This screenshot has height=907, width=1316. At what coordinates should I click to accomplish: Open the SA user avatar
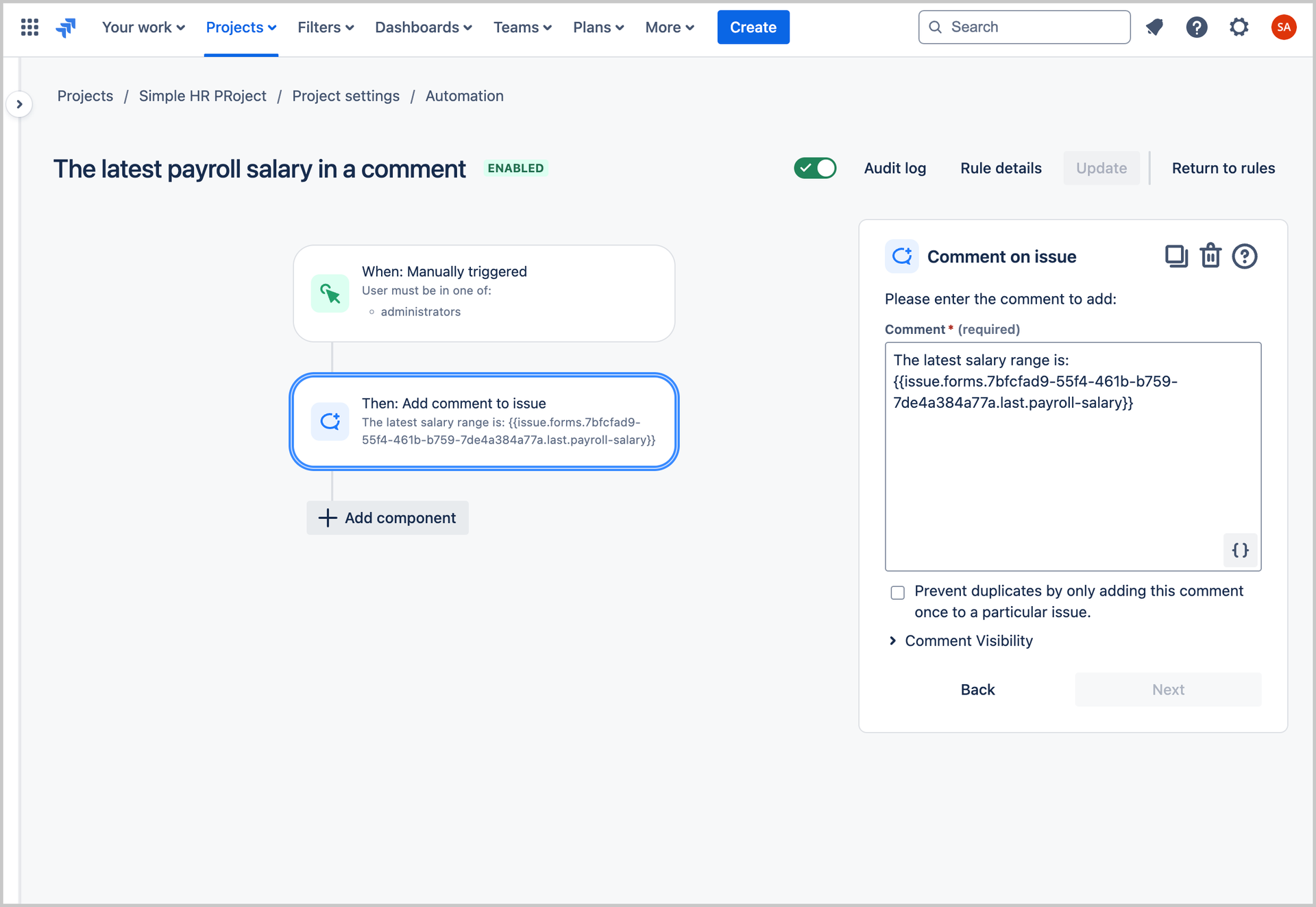[1284, 27]
